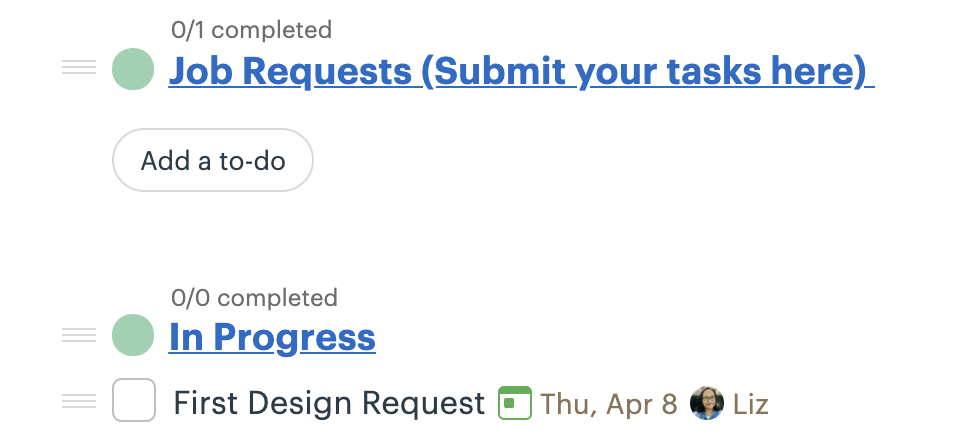Select the Thu, Apr 8 due date
Viewport: 968px width, 448px height.
tap(608, 404)
